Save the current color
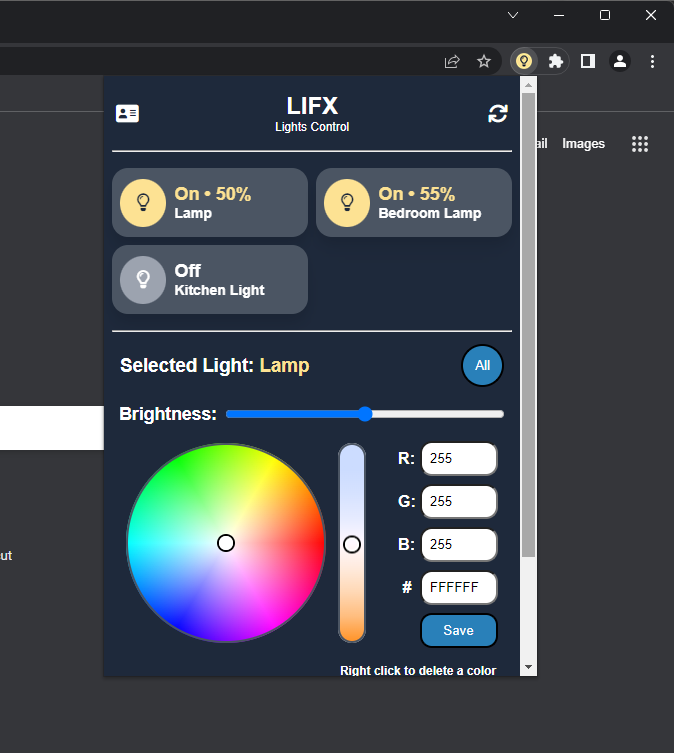Screen dimensions: 674x753 tap(458, 631)
